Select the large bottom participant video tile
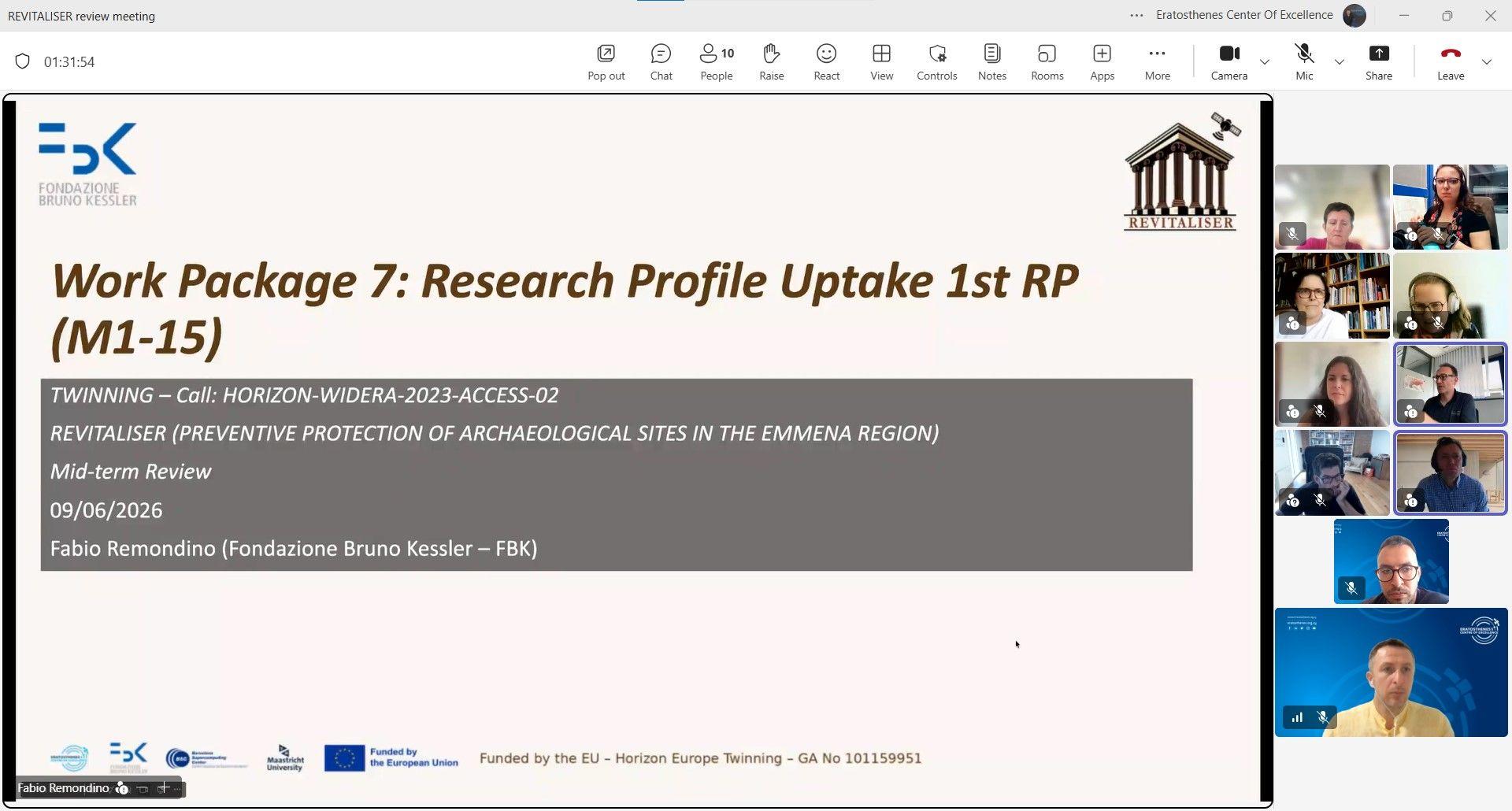The image size is (1512, 811). click(1391, 672)
